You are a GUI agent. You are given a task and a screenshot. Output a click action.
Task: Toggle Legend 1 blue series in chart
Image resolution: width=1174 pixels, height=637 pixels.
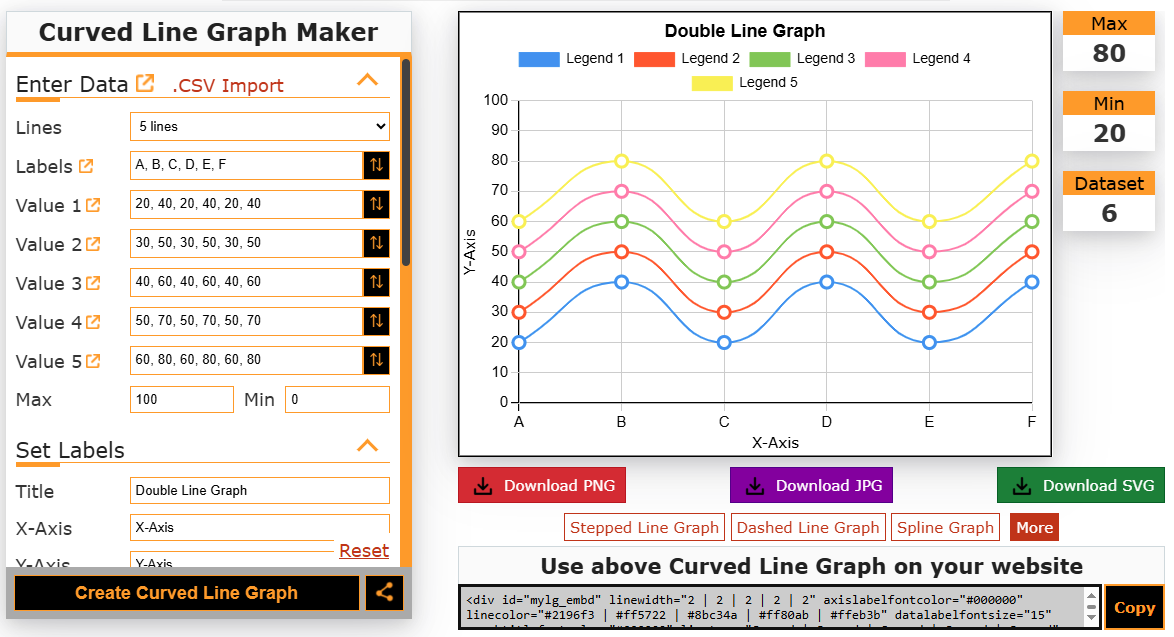point(571,58)
